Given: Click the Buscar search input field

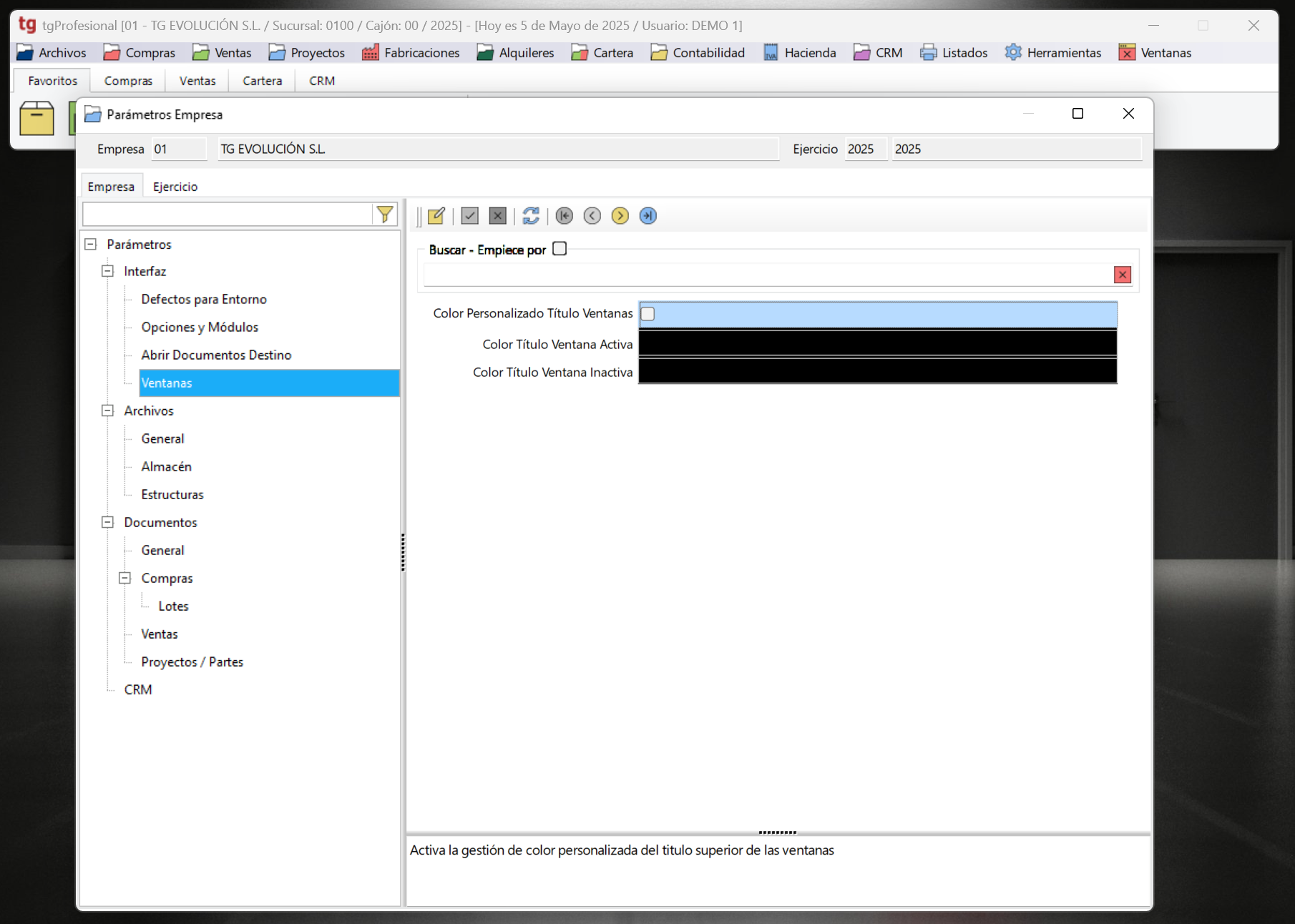Looking at the screenshot, I should pos(768,275).
